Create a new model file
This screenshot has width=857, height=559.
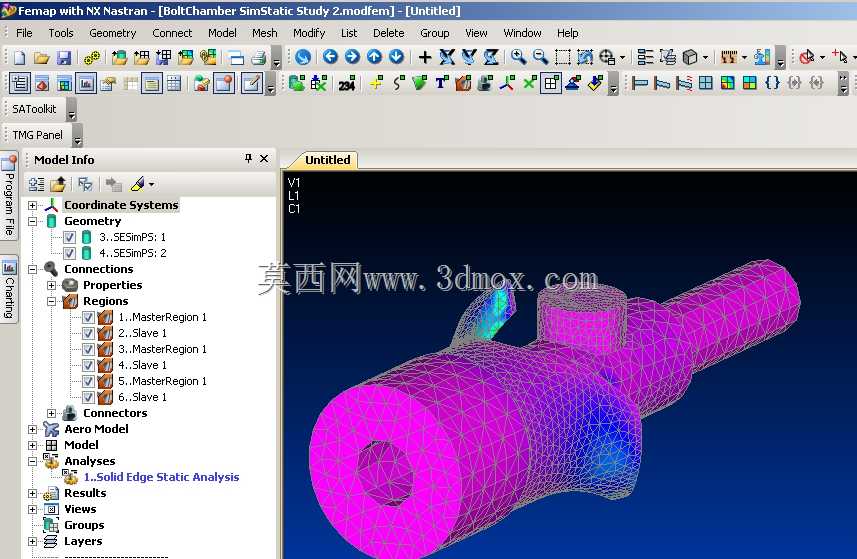(x=19, y=57)
